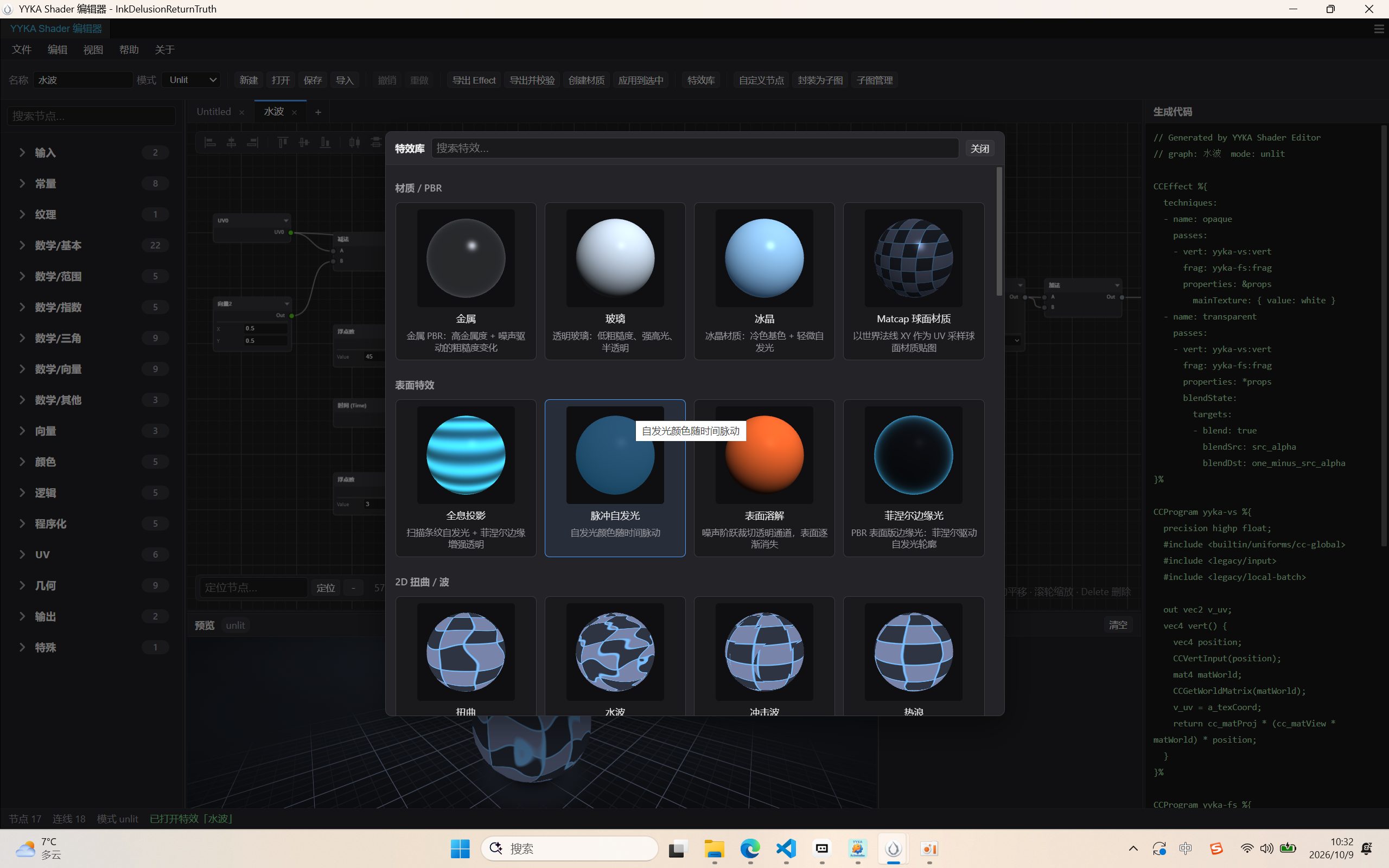Select the 玻璃 effect card
1389x868 pixels.
pos(615,282)
